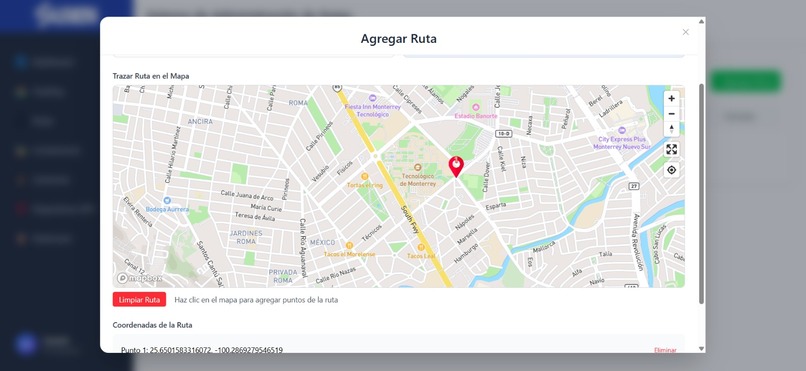Click the PRIVADA ROMA neighborhood label
The width and height of the screenshot is (806, 371).
coord(283,276)
